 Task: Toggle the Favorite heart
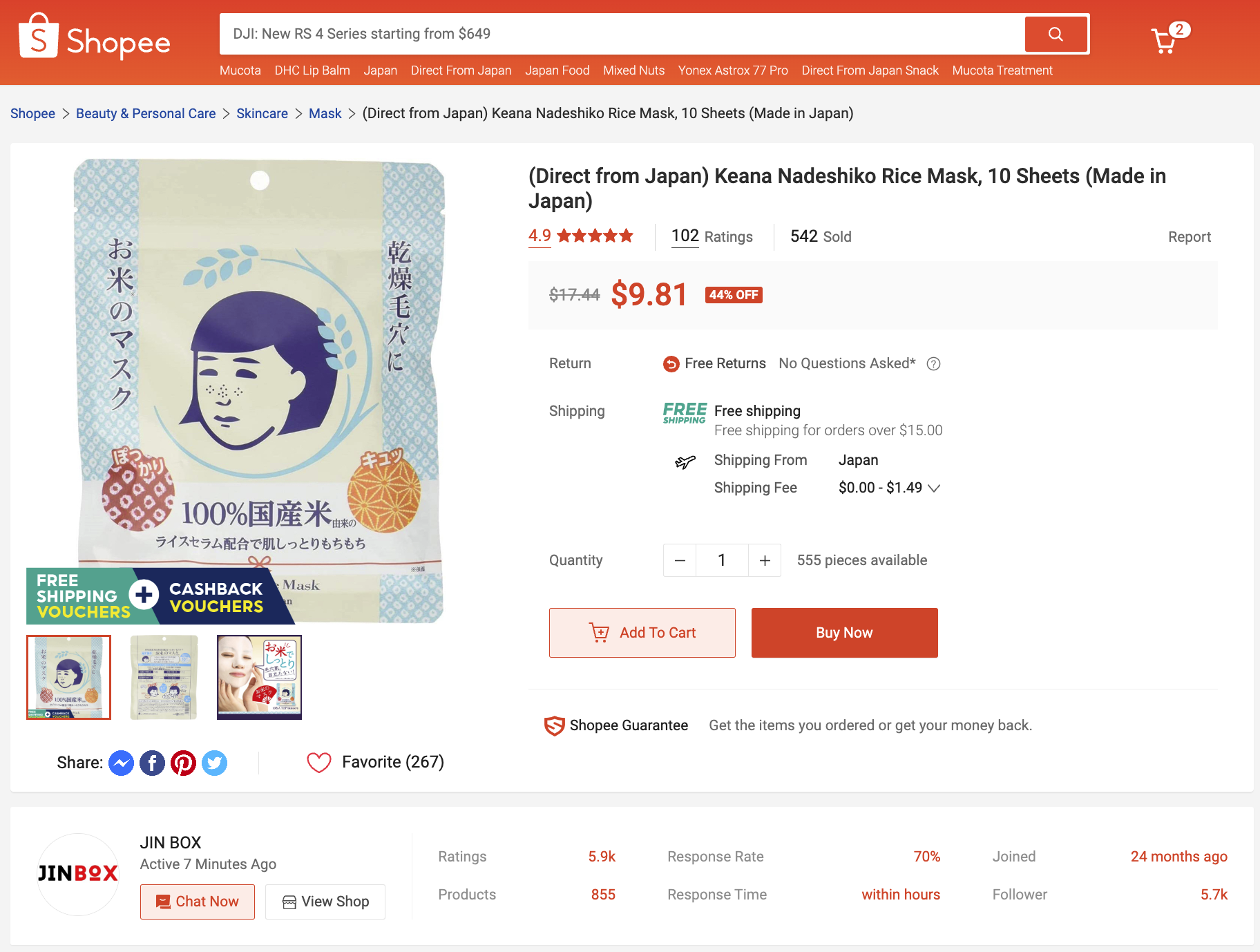point(319,762)
